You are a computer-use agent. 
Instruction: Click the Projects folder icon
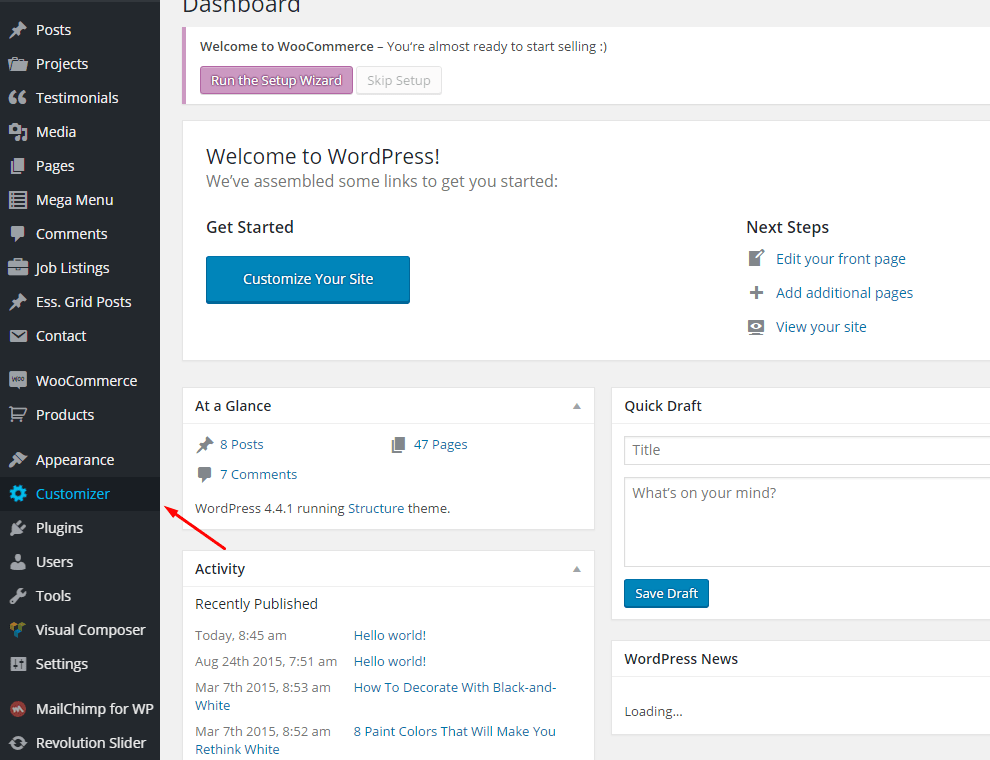(x=18, y=64)
